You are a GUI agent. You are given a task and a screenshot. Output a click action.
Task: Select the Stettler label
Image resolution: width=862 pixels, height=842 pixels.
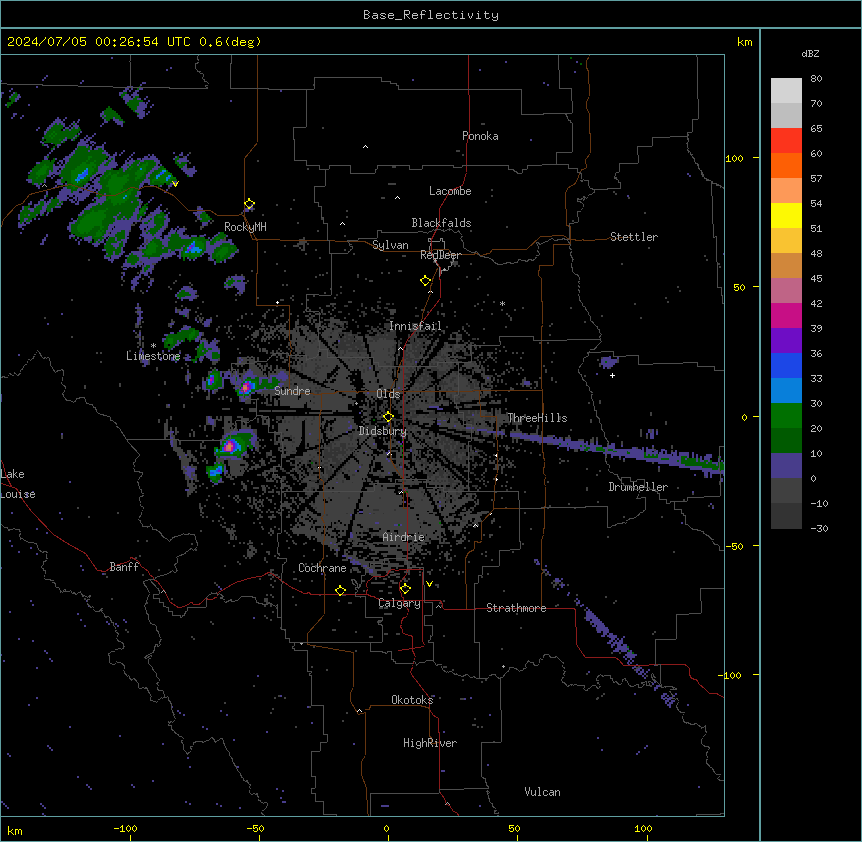(634, 237)
